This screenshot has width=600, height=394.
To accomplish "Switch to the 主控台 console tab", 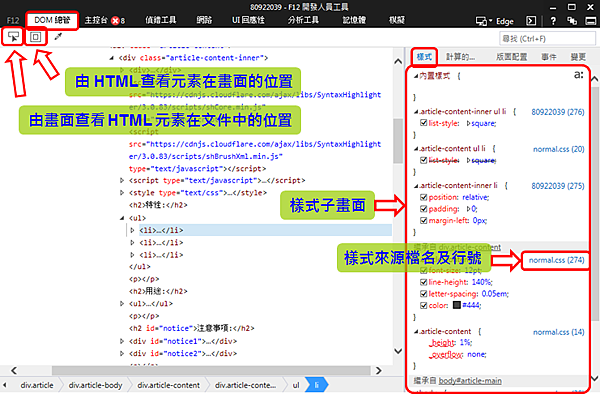I will (96, 20).
